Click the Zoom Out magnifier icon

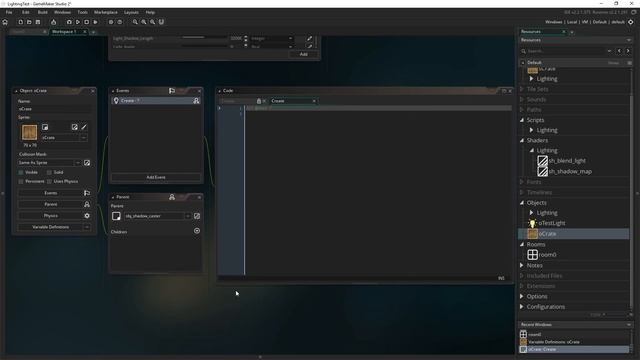coord(135,22)
